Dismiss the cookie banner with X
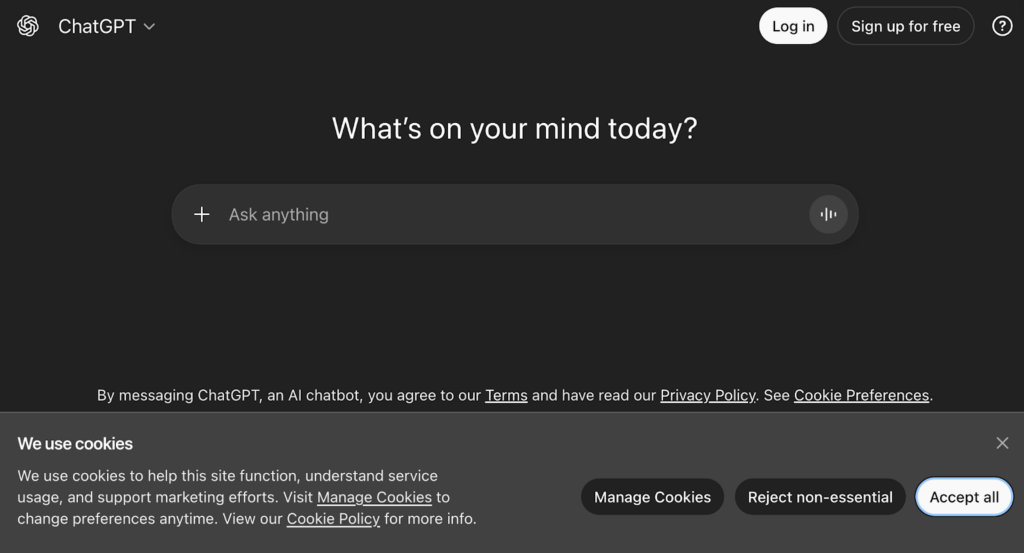 coord(1002,443)
